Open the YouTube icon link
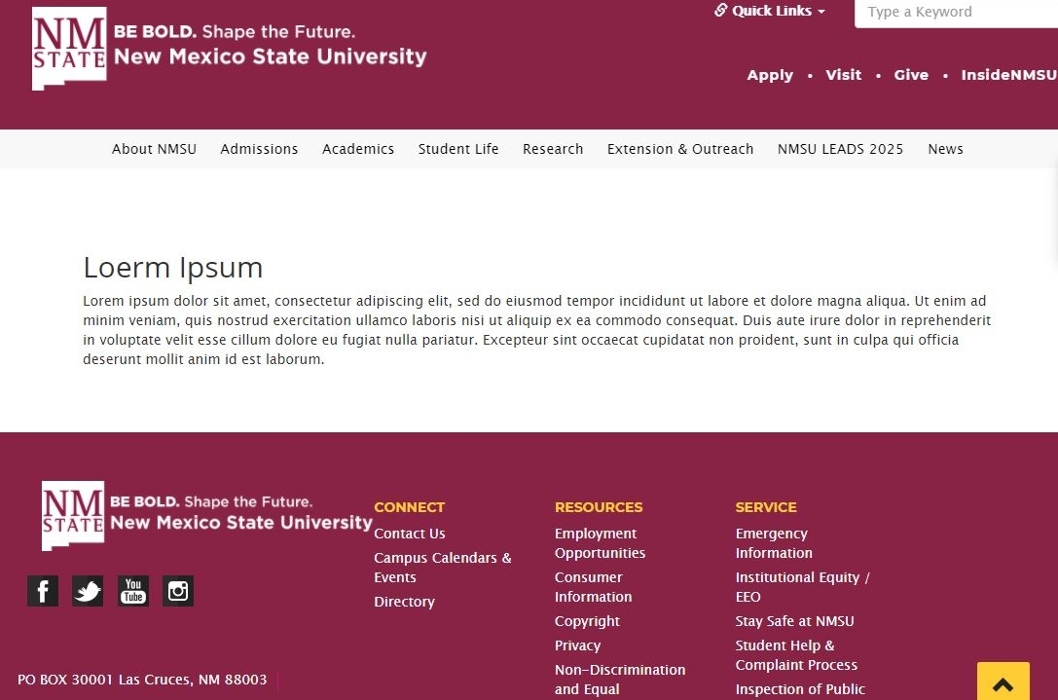The height and width of the screenshot is (700, 1058). coord(133,591)
